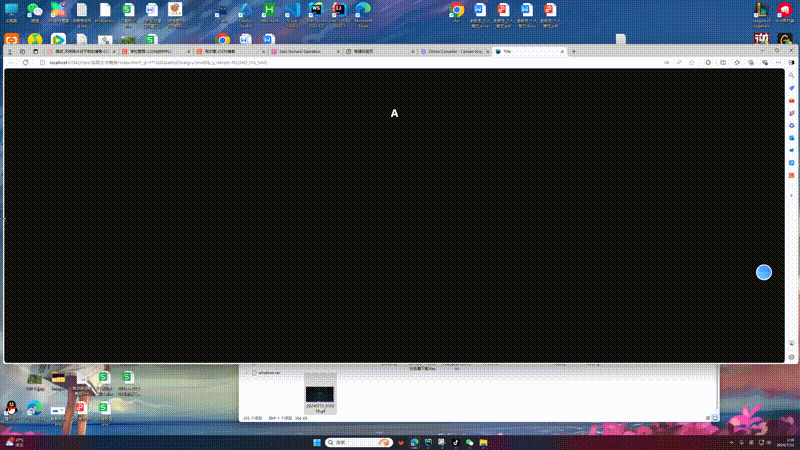Open File Explorer from the taskbar
Screen dimensions: 800x450
(483, 442)
